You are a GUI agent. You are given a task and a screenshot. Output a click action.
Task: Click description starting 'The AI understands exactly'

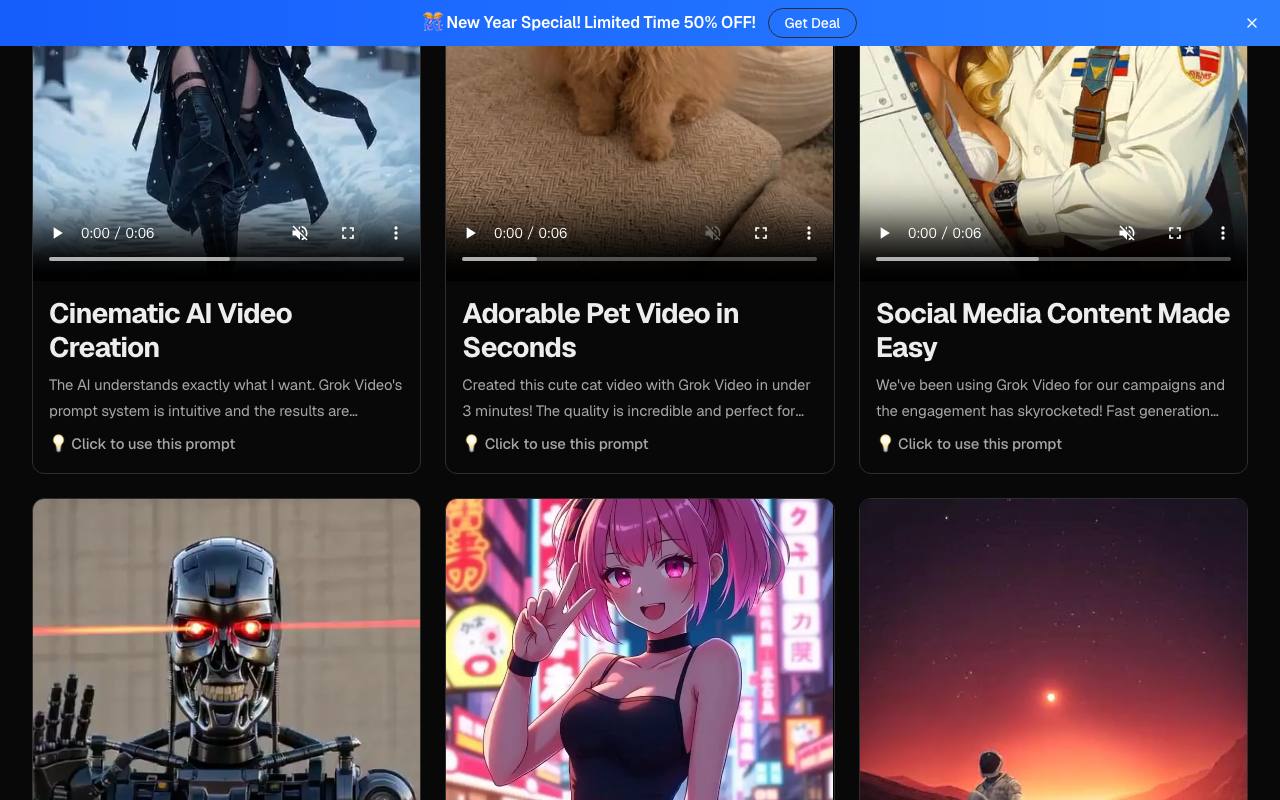click(x=226, y=398)
